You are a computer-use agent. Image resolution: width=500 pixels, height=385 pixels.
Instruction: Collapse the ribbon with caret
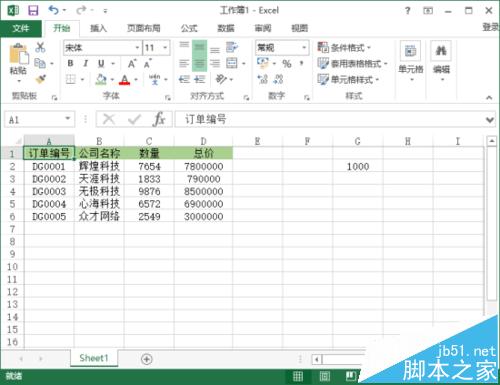point(489,97)
